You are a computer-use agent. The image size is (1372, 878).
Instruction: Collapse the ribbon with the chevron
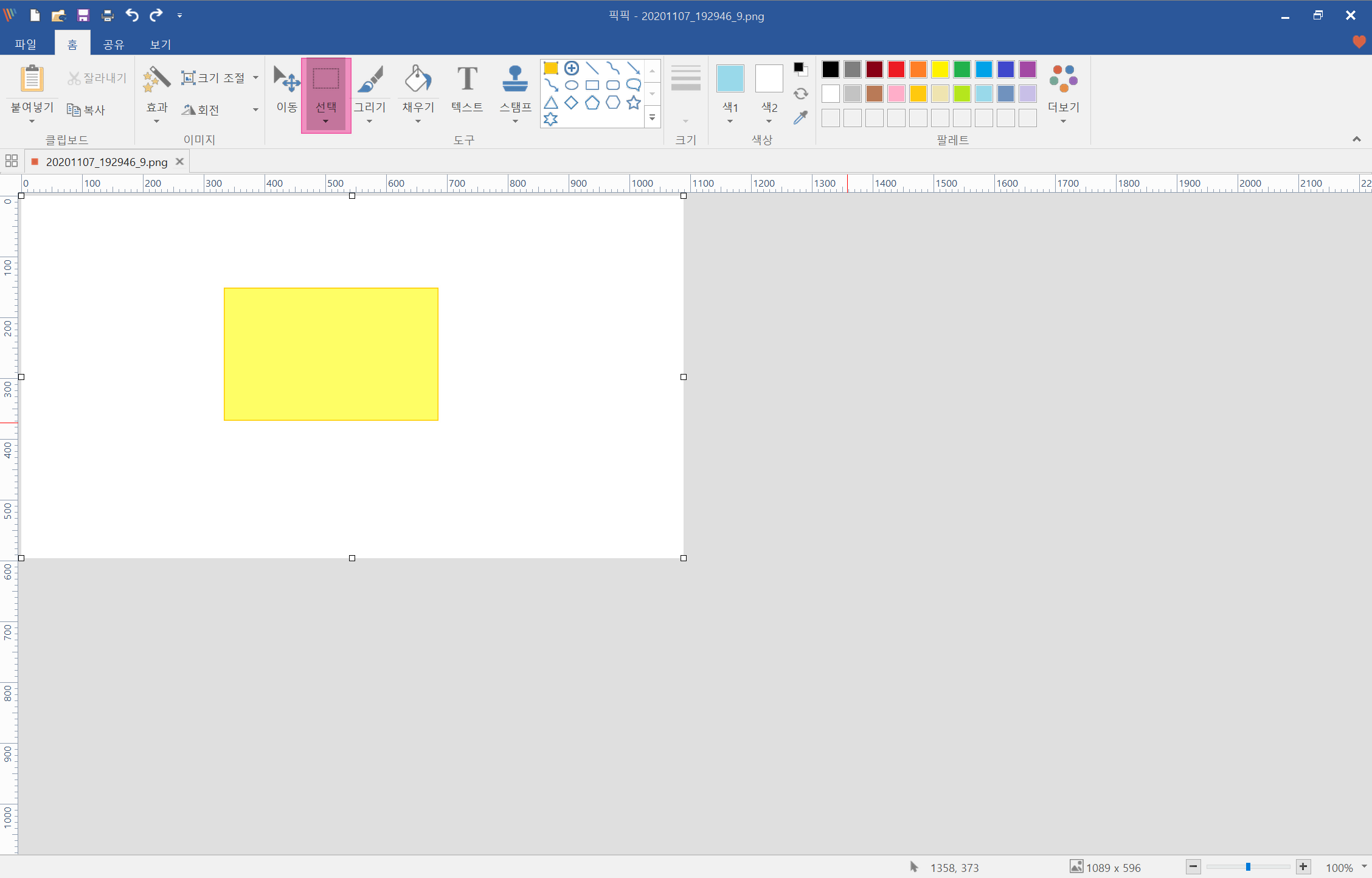1356,139
